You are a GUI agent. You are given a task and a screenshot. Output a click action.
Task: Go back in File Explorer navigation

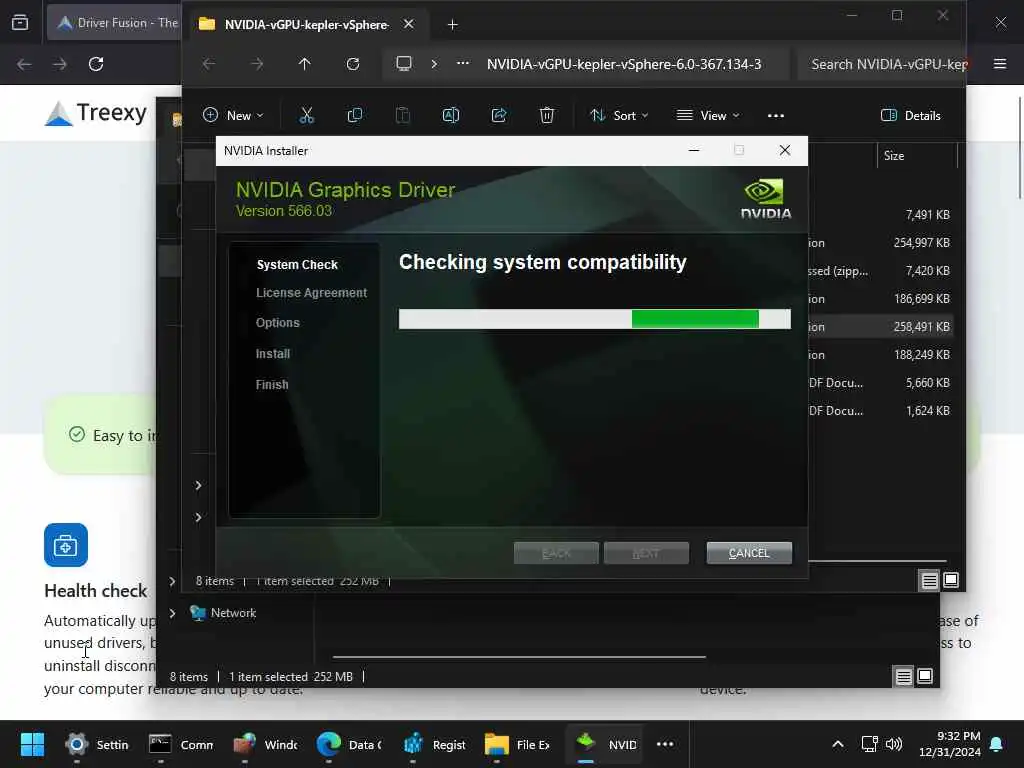pyautogui.click(x=209, y=64)
